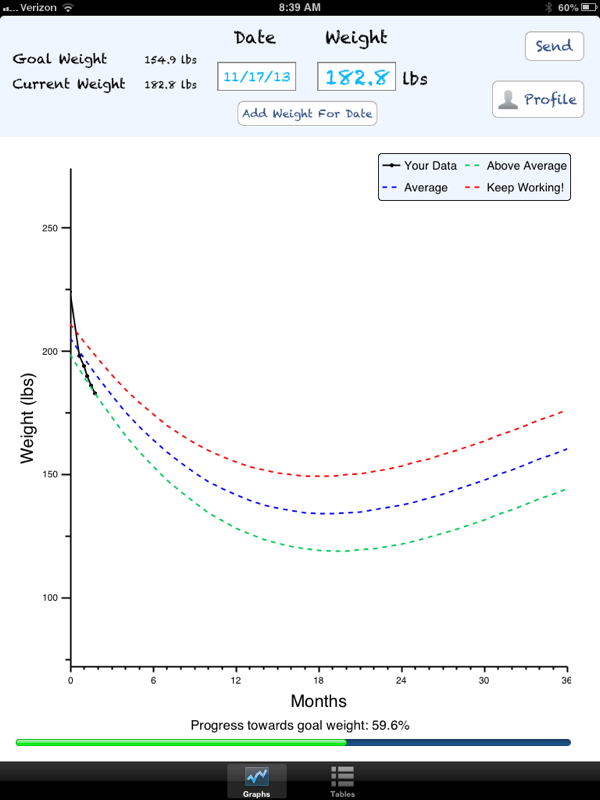The height and width of the screenshot is (800, 600).
Task: Tap the Profile silhouette icon
Action: (x=508, y=99)
